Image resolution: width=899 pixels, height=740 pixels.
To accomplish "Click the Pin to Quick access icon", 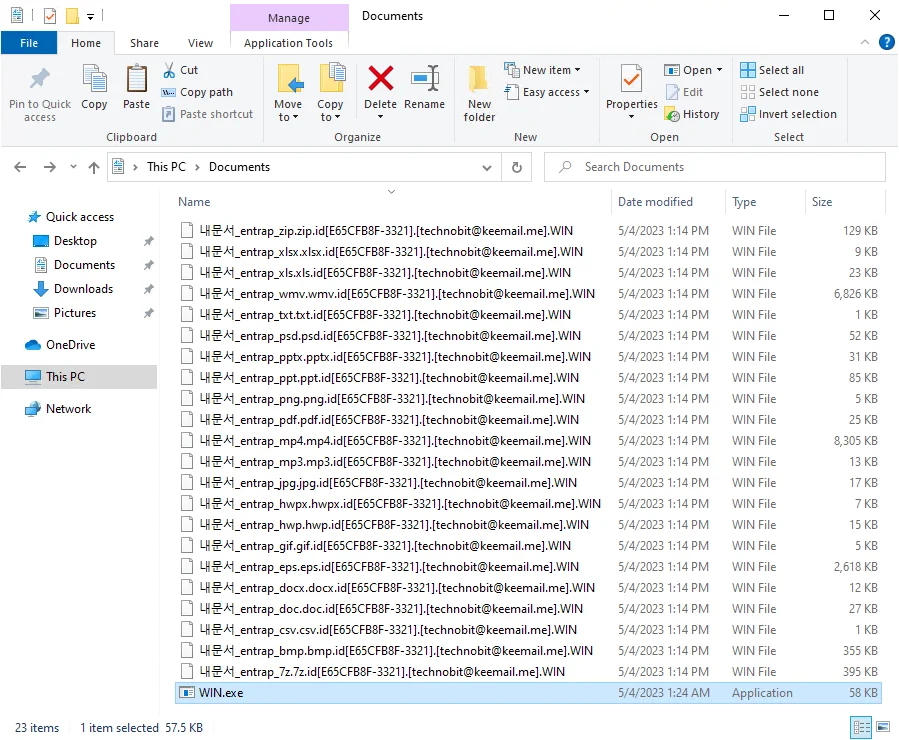I will coord(40,80).
